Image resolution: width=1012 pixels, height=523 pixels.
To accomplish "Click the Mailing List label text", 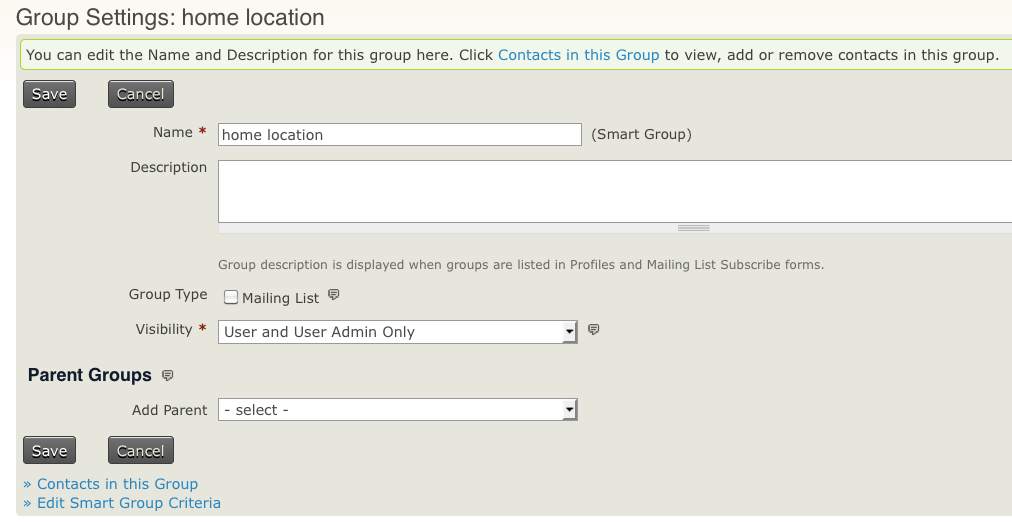I will [280, 298].
